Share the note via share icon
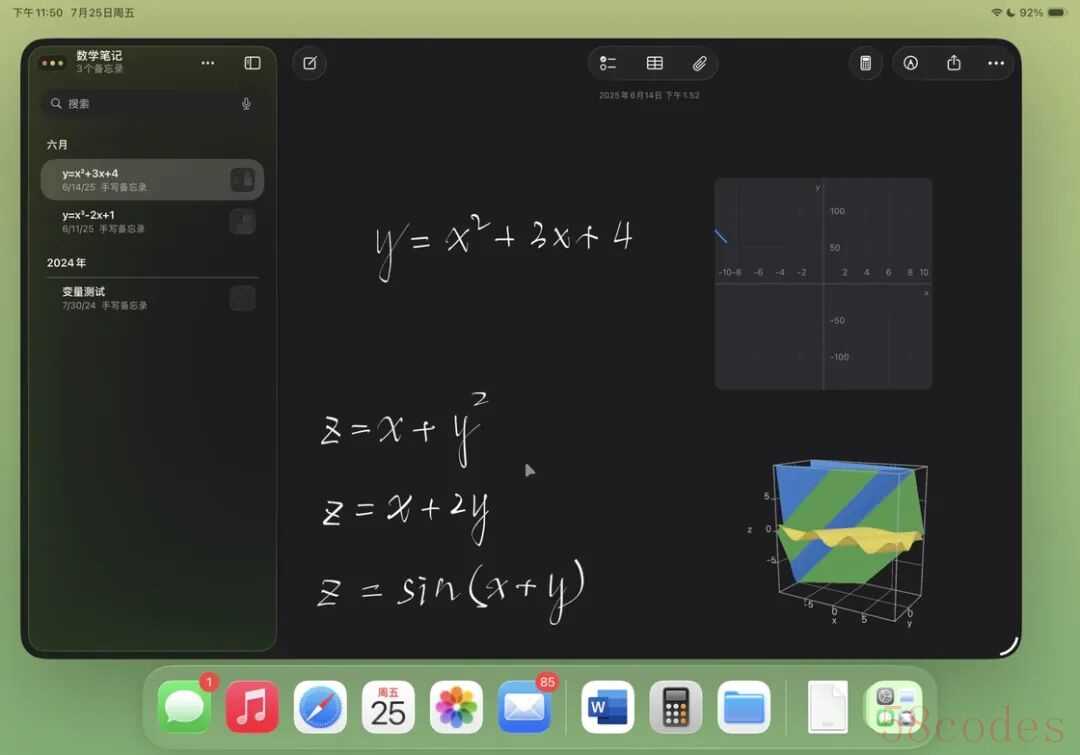Screen dimensions: 1080x755 [953, 63]
